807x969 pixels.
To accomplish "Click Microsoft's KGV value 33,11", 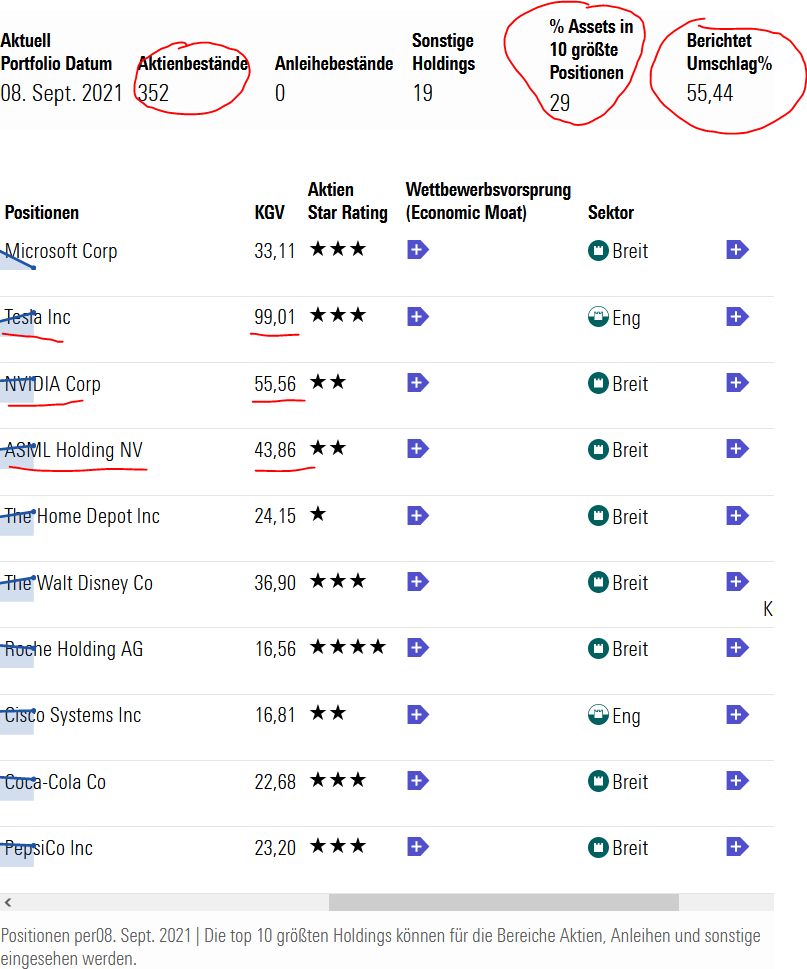I will point(274,251).
